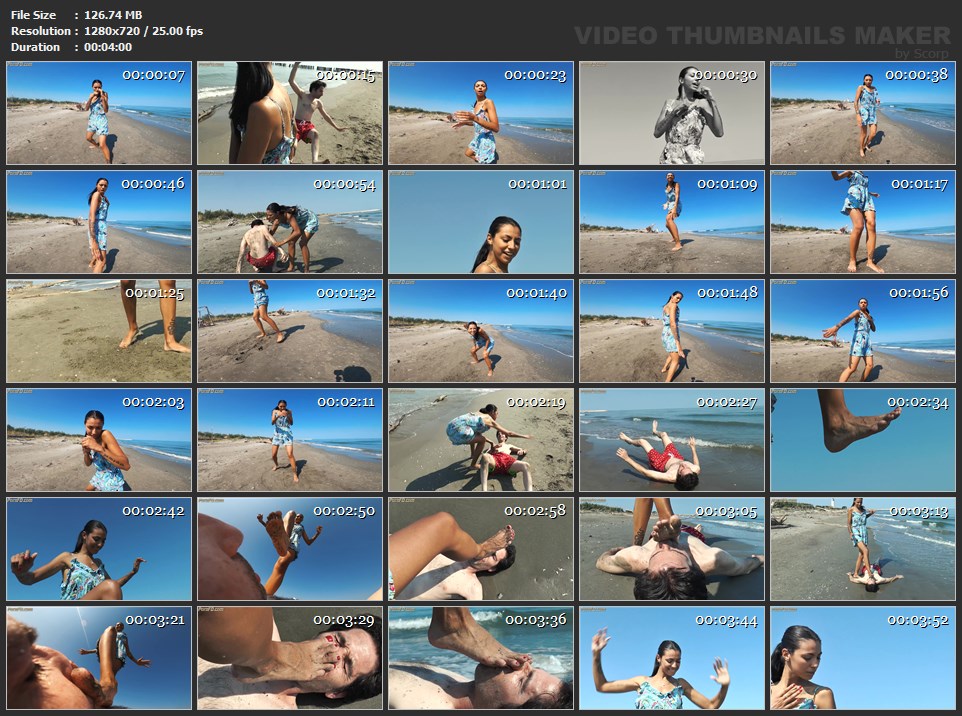962x716 pixels.
Task: Click the Resolution label
Action: [40, 31]
